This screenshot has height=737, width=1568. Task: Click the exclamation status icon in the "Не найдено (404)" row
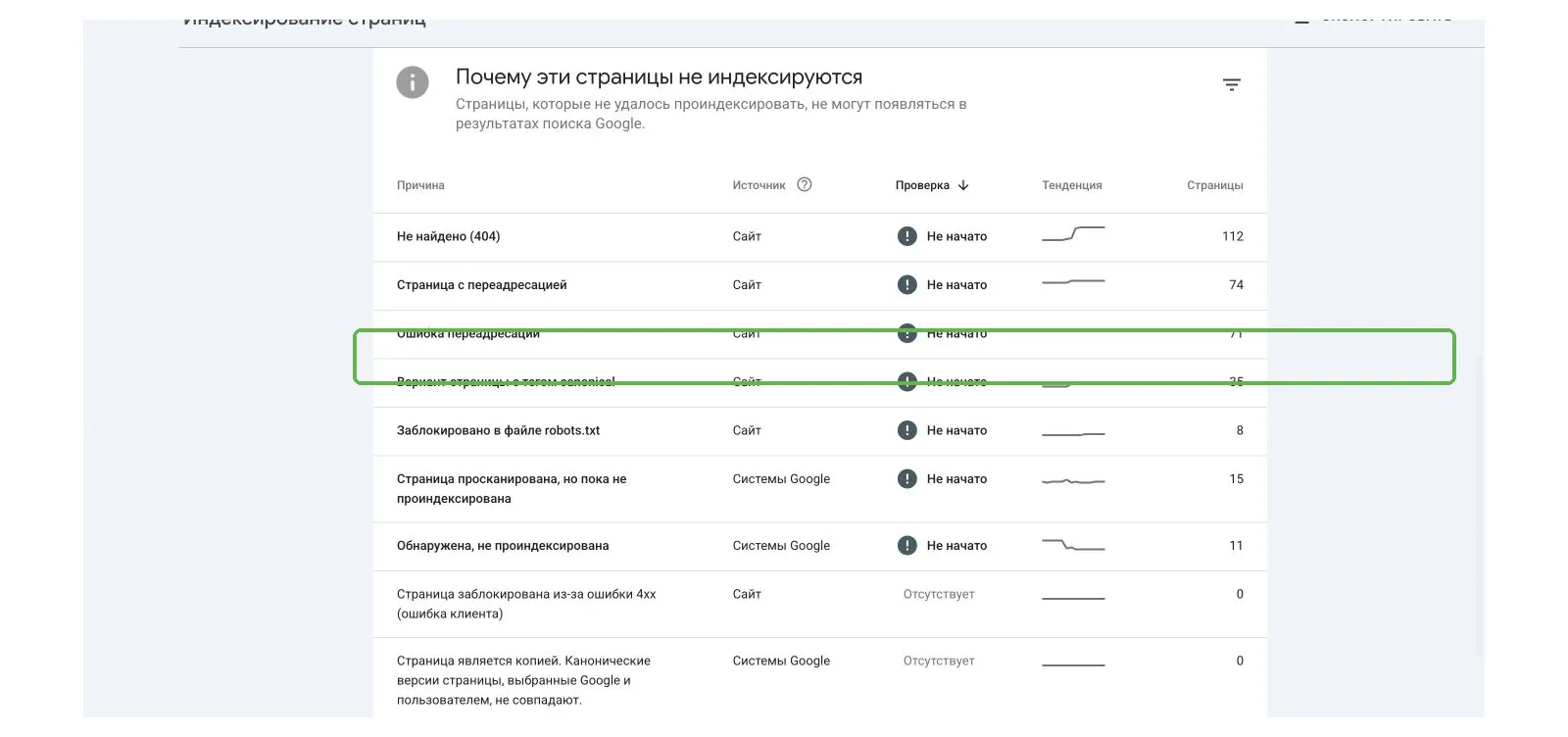(907, 236)
